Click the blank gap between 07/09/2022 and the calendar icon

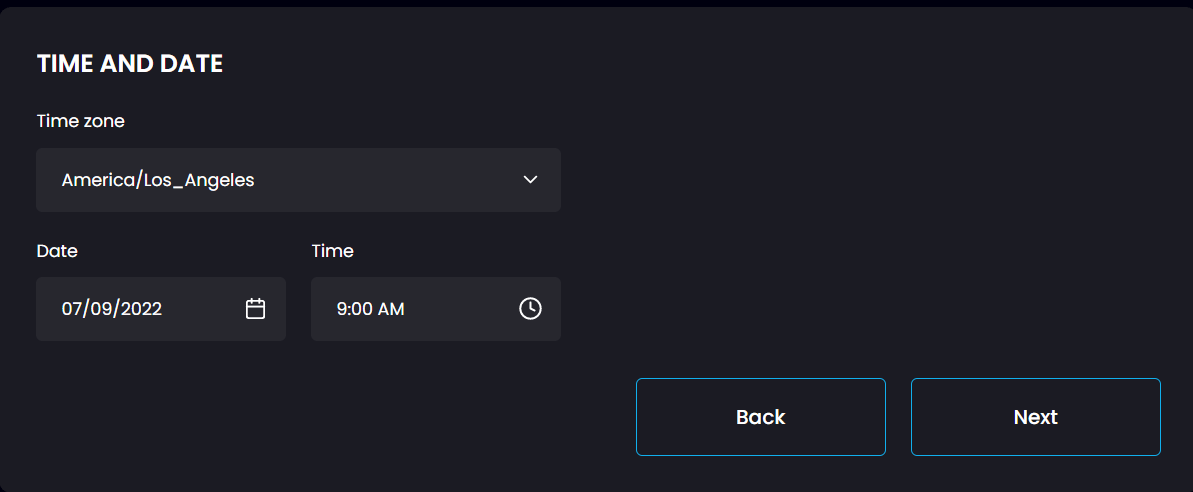[x=204, y=309]
